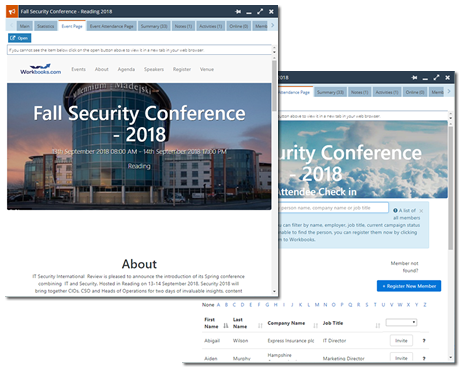Open the Activities (1) tab in the back window
Viewport: 467px width, 372px height.
[x=387, y=92]
